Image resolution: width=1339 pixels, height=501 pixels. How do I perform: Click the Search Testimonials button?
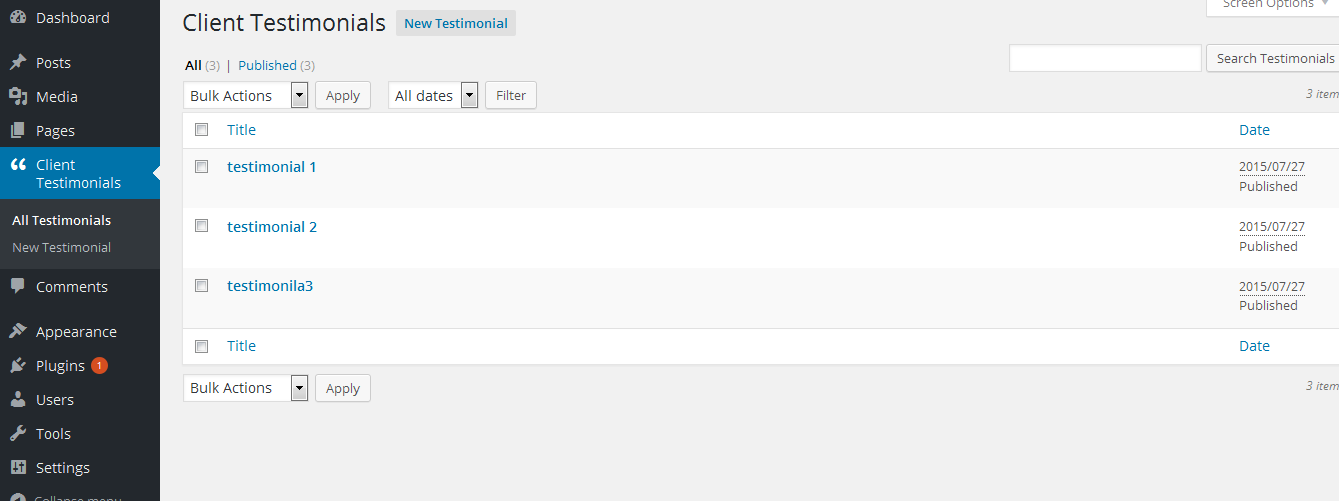(1274, 58)
